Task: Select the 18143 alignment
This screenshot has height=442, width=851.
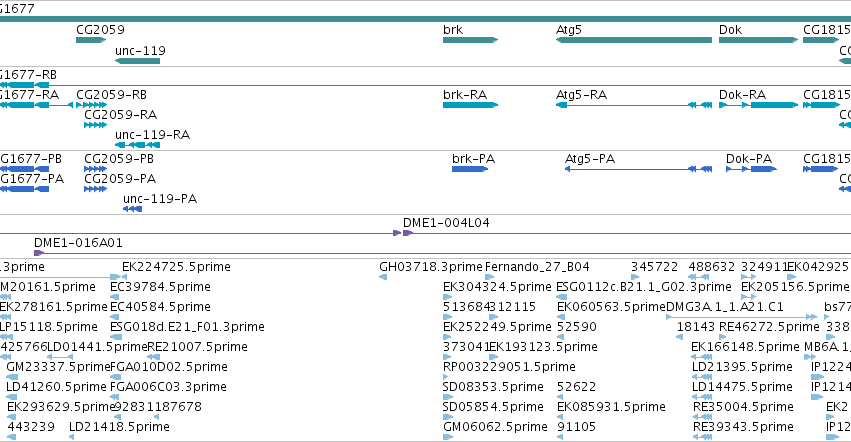Action: (679, 337)
